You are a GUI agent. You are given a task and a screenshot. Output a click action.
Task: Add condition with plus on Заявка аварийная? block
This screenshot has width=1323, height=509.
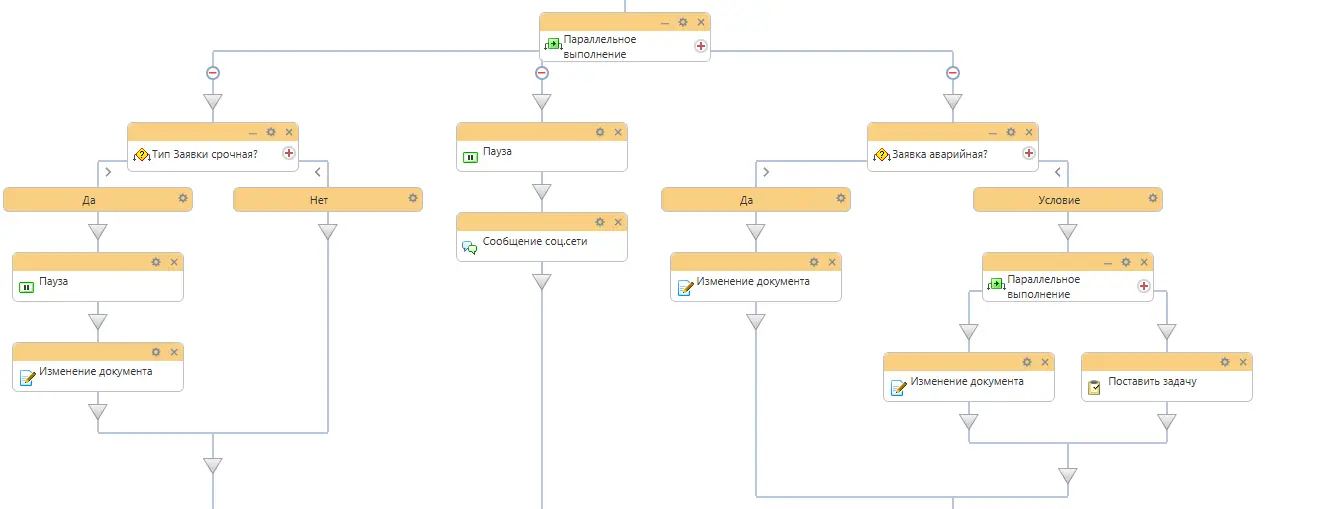click(x=1029, y=153)
